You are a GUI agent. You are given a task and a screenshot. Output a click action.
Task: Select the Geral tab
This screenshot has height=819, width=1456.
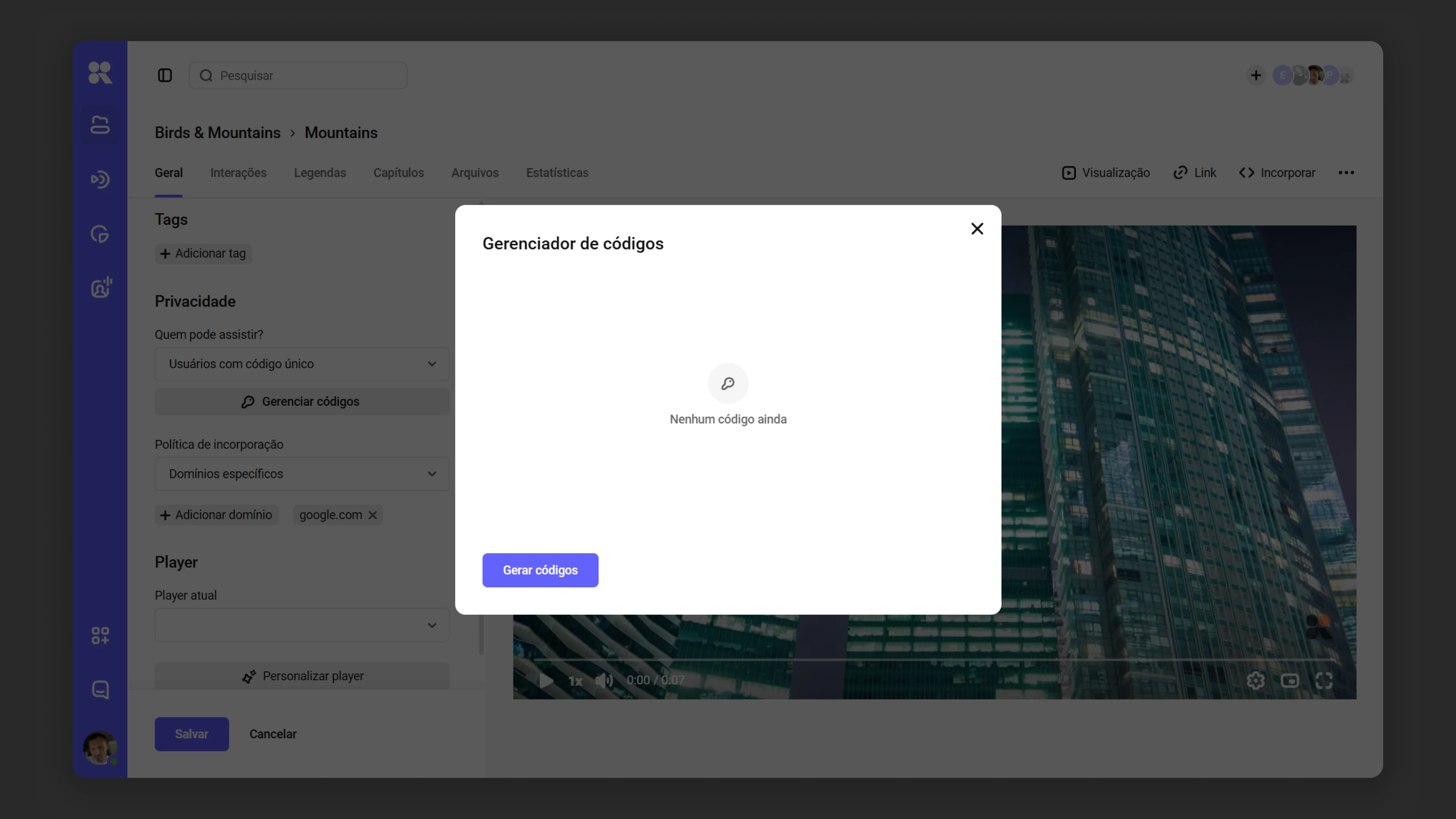[168, 173]
